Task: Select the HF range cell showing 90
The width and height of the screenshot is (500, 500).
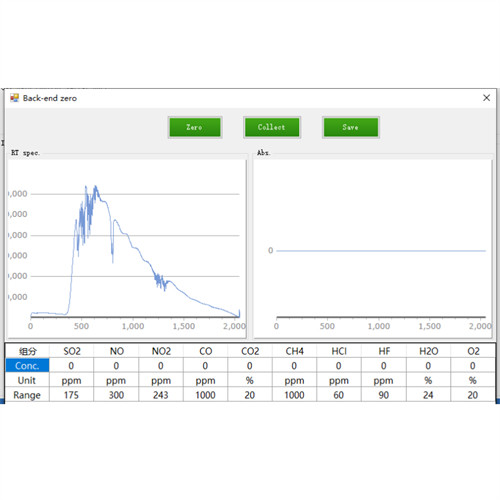Action: click(384, 395)
